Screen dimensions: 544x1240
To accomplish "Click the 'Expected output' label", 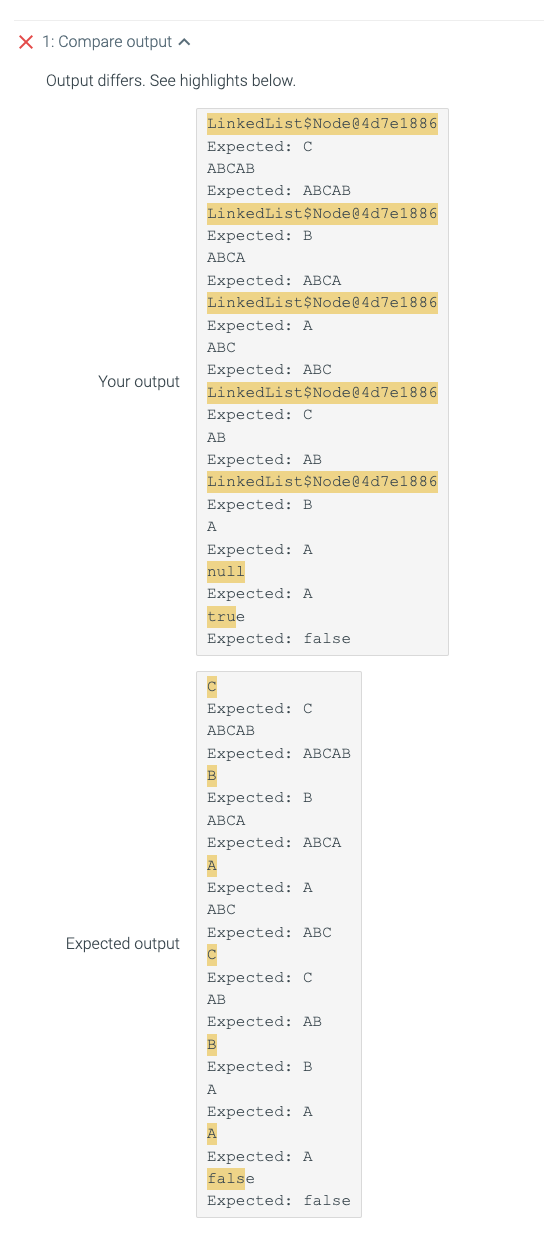I will (x=123, y=943).
